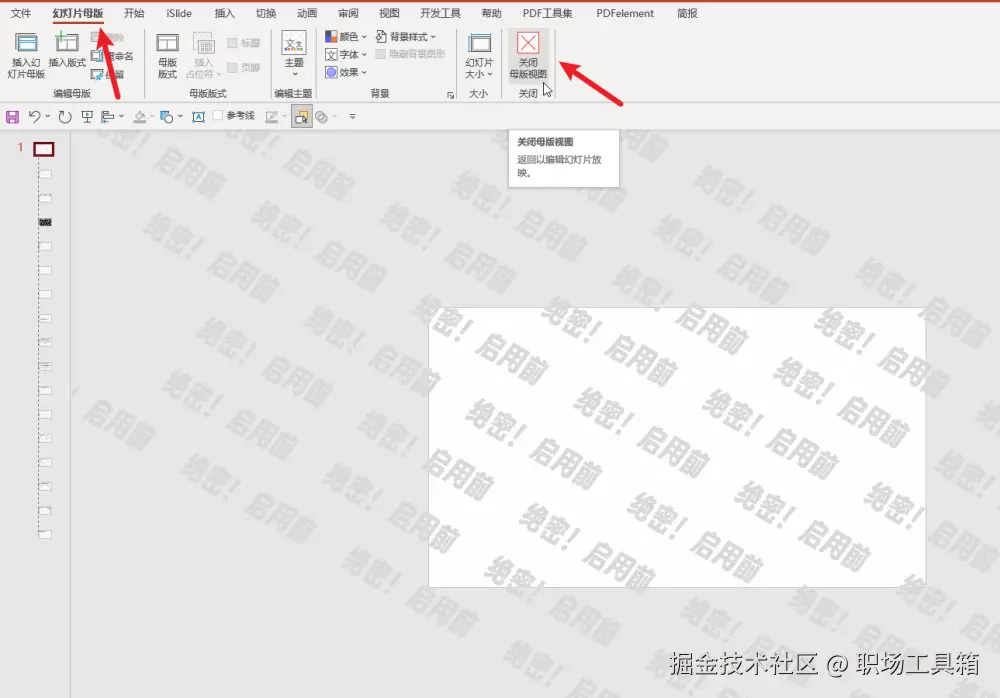Viewport: 1000px width, 698px height.
Task: Select the dark-filled layout thumbnail
Action: tap(45, 222)
